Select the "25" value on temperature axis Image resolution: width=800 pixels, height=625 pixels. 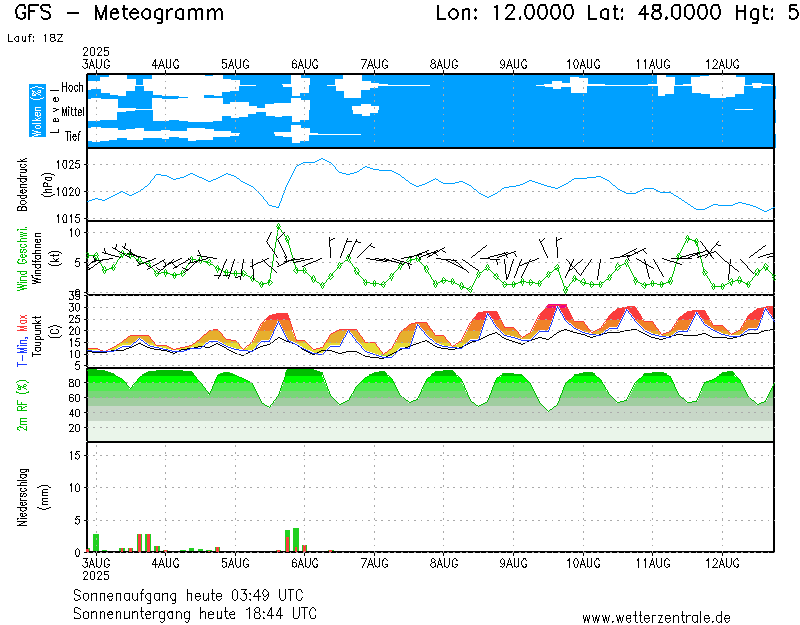(x=75, y=319)
